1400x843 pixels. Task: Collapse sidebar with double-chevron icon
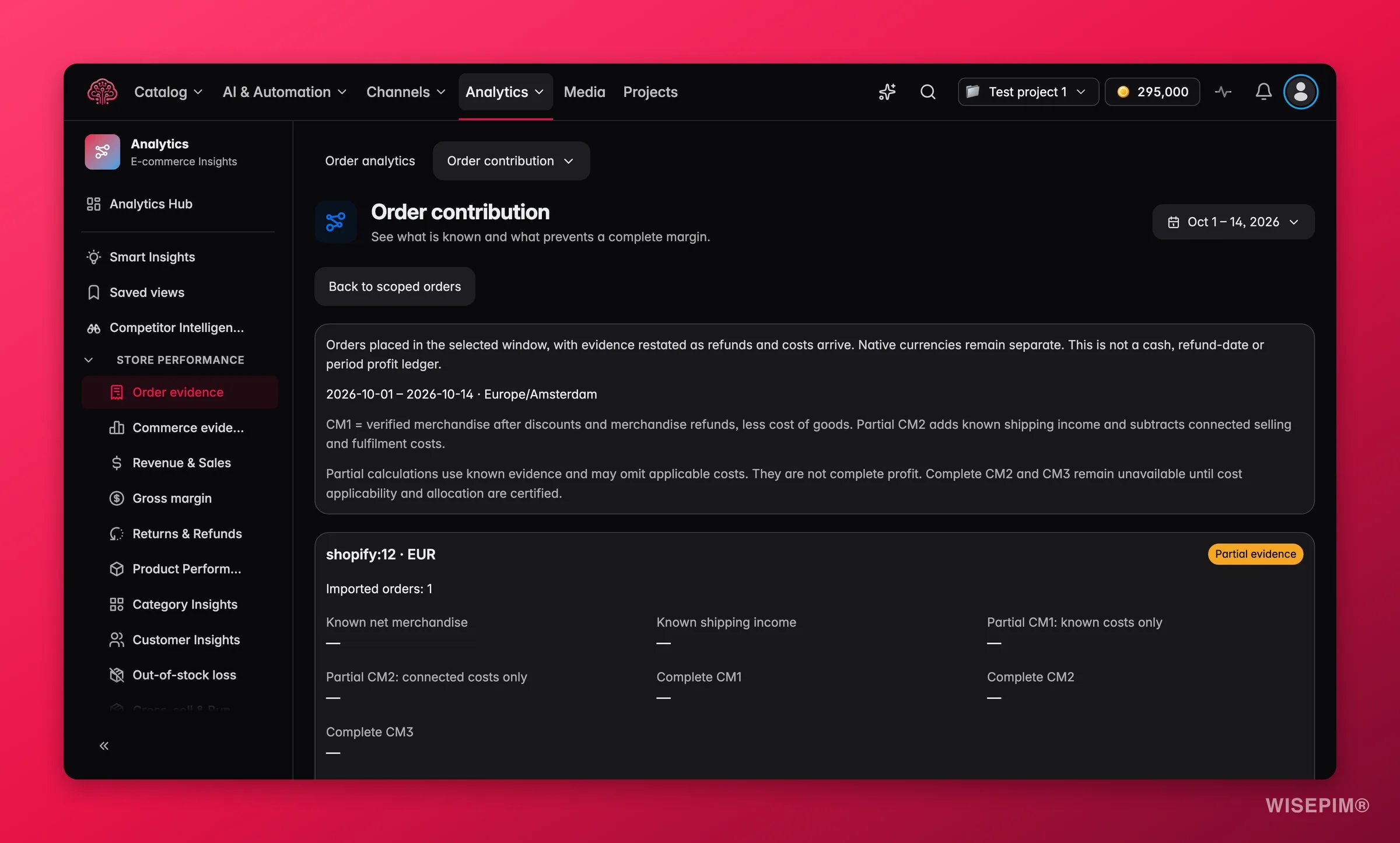[104, 746]
